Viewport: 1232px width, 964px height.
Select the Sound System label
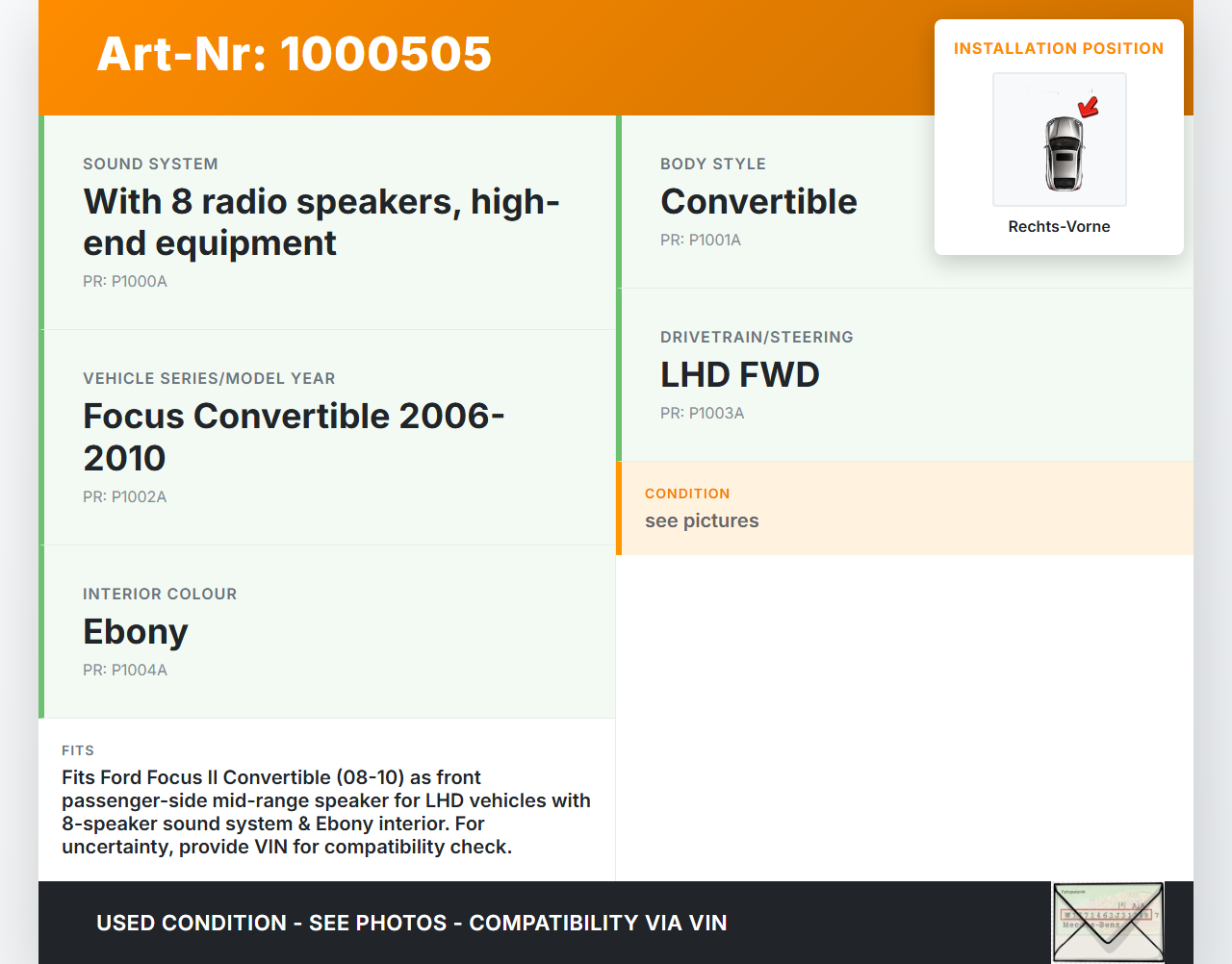(150, 164)
